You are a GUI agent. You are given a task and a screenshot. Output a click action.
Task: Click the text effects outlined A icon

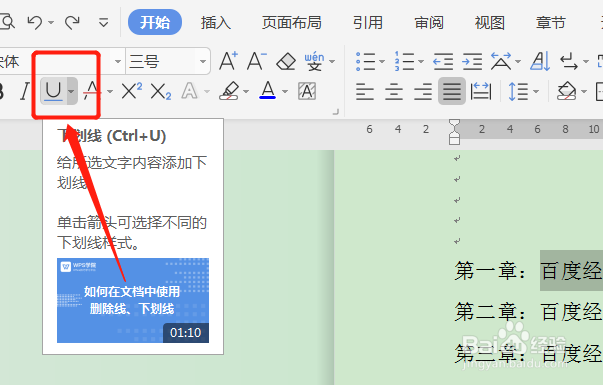click(190, 91)
